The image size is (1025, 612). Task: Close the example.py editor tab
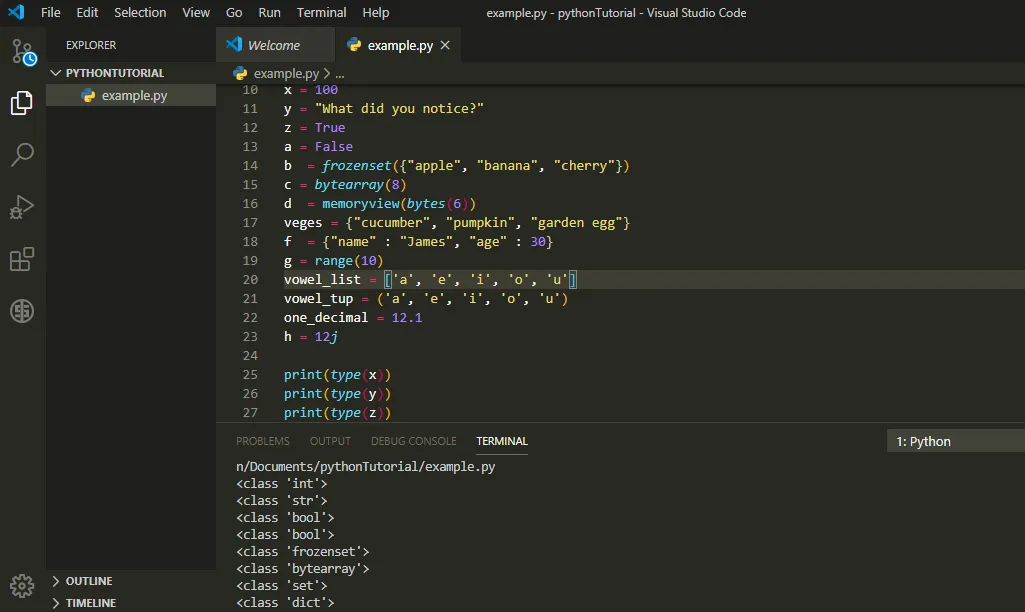pyautogui.click(x=445, y=45)
